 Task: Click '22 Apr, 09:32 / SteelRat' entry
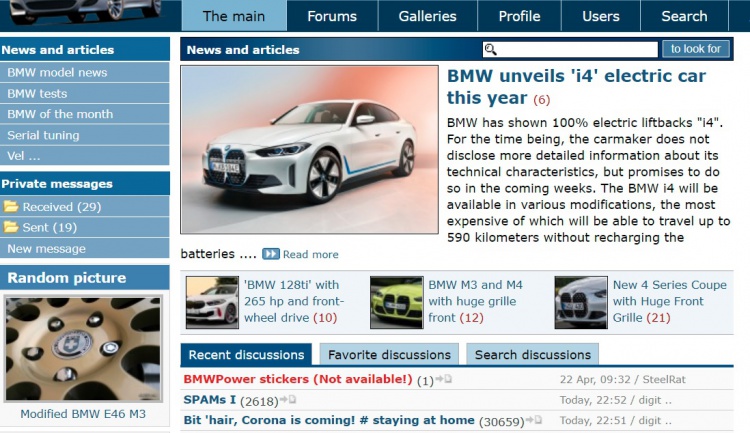[x=622, y=379]
